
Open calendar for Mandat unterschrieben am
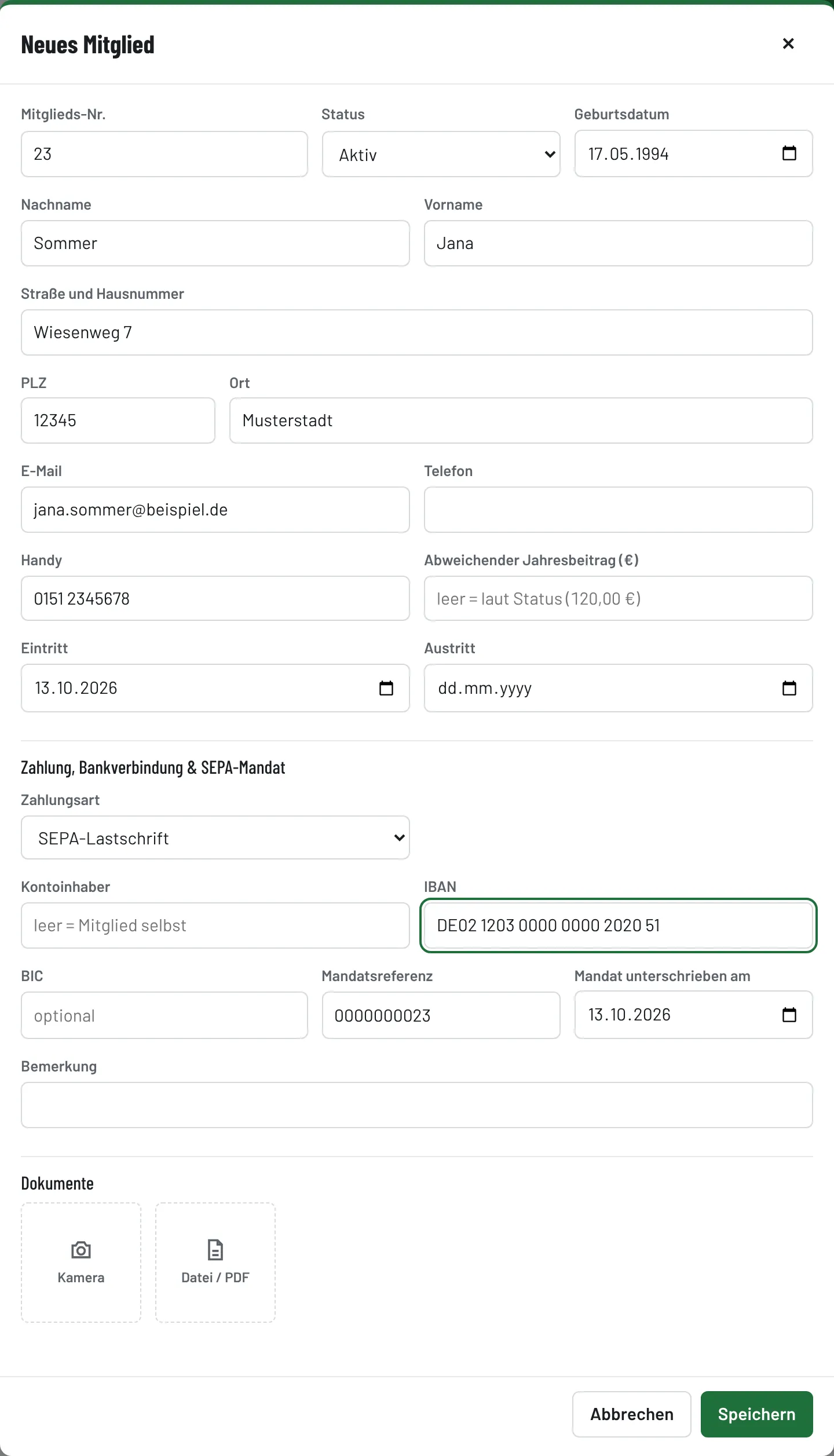point(789,1015)
